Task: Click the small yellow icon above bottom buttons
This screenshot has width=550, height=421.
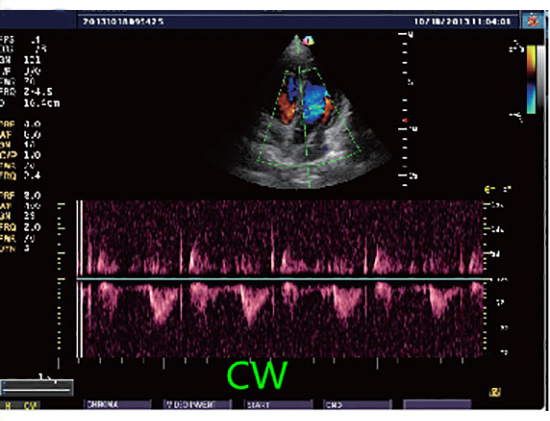Action: (495, 392)
